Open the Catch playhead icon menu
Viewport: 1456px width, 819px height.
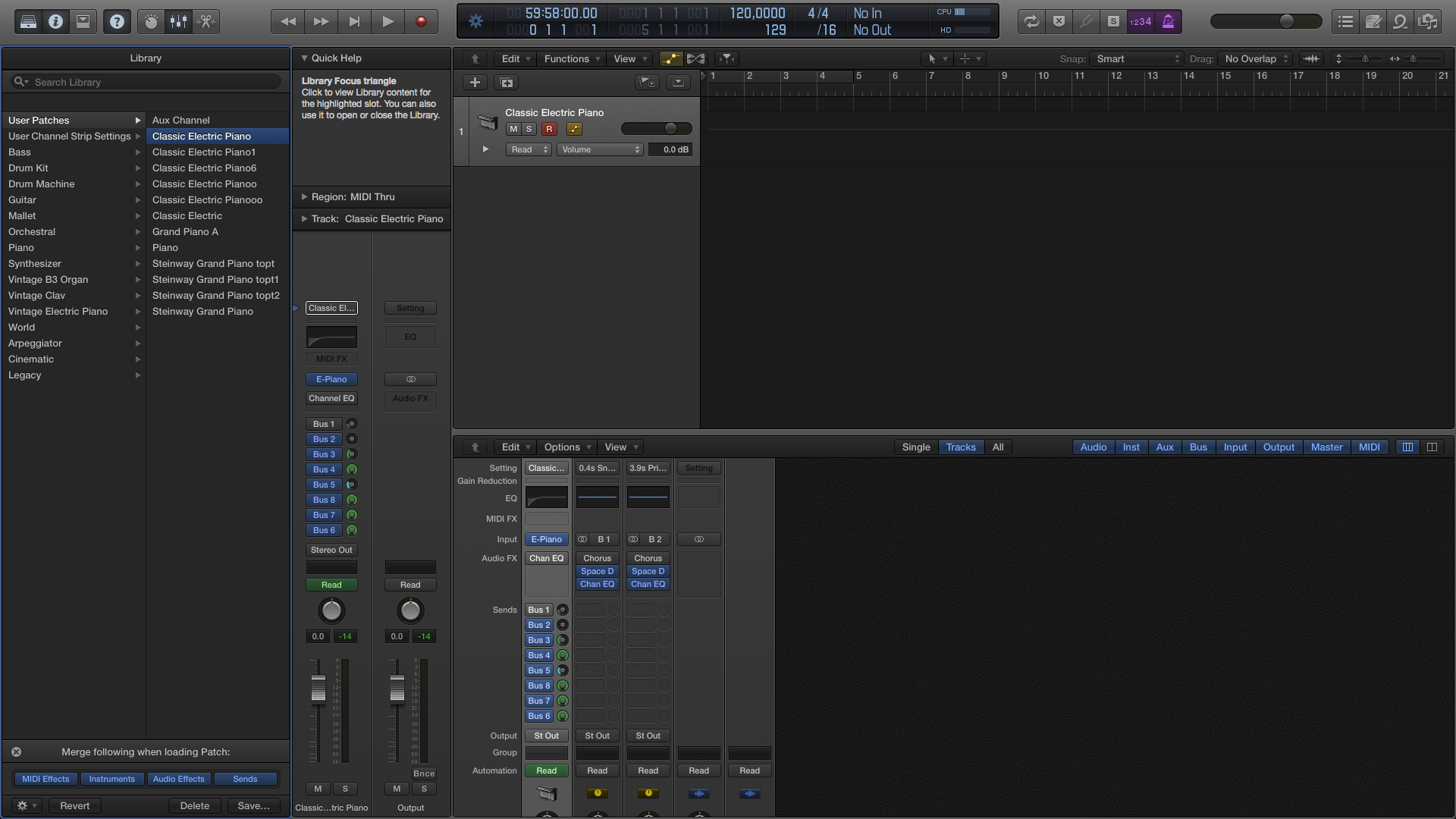pos(726,58)
